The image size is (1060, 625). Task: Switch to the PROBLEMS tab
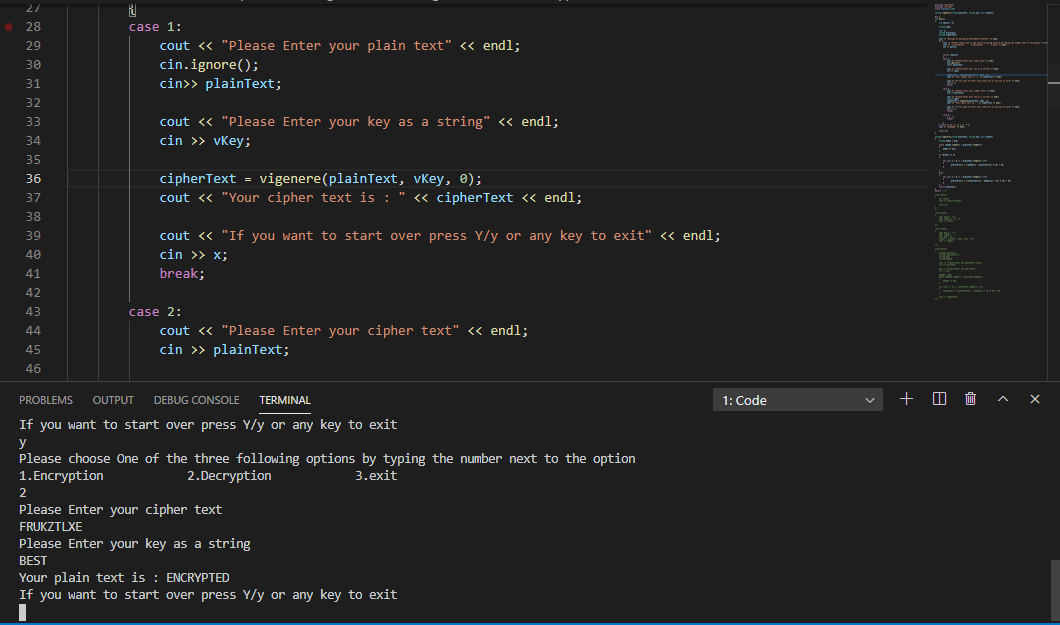[x=46, y=400]
